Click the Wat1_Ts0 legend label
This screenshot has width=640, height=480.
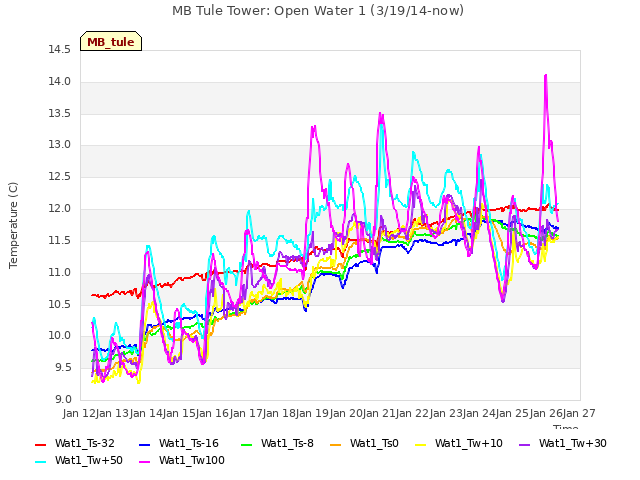coord(374,443)
